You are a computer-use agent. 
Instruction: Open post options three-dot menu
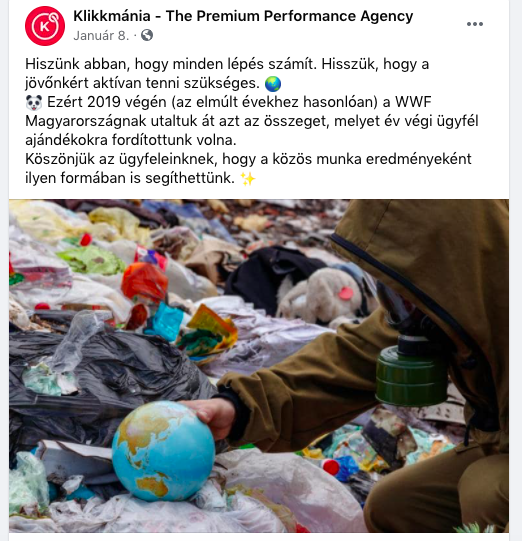pyautogui.click(x=475, y=24)
